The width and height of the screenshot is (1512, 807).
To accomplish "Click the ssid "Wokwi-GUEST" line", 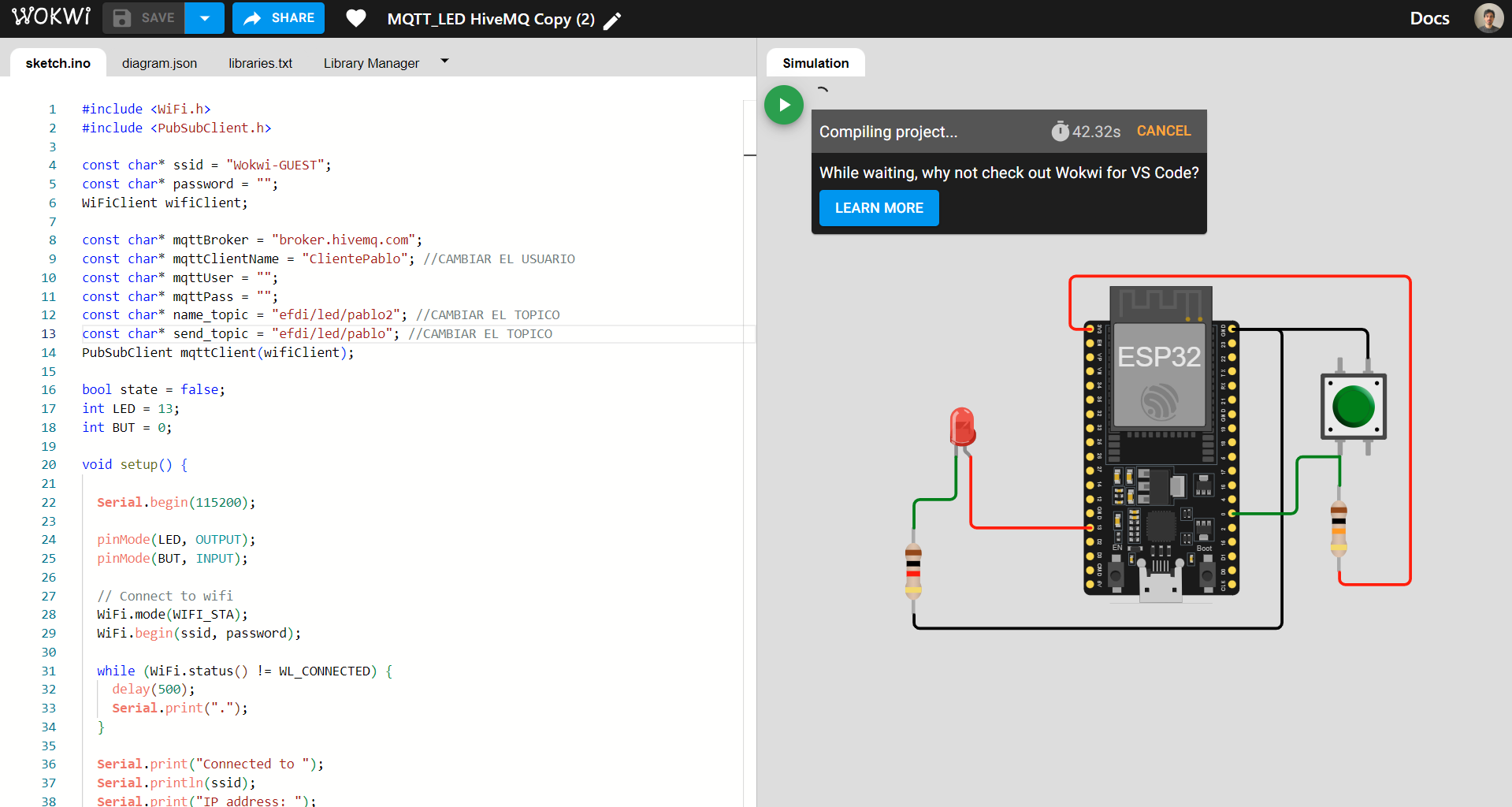I will (x=206, y=165).
